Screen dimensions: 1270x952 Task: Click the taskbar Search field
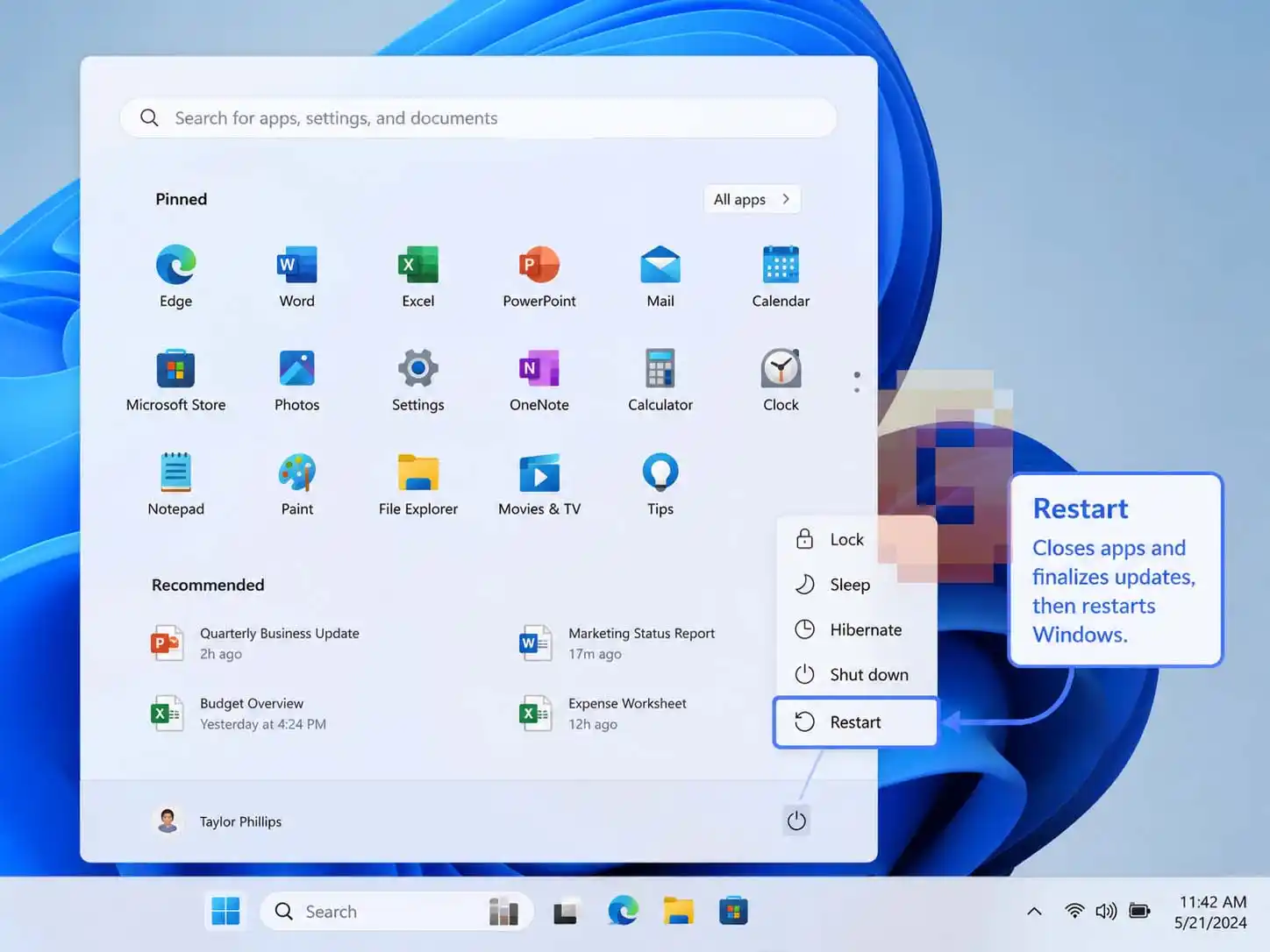click(396, 912)
